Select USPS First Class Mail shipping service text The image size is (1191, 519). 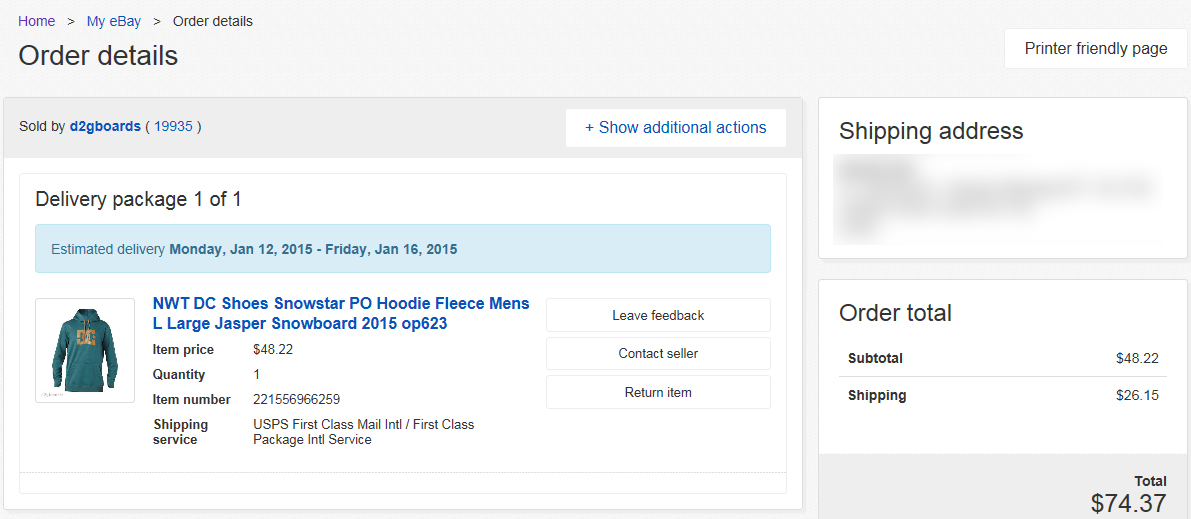[364, 432]
